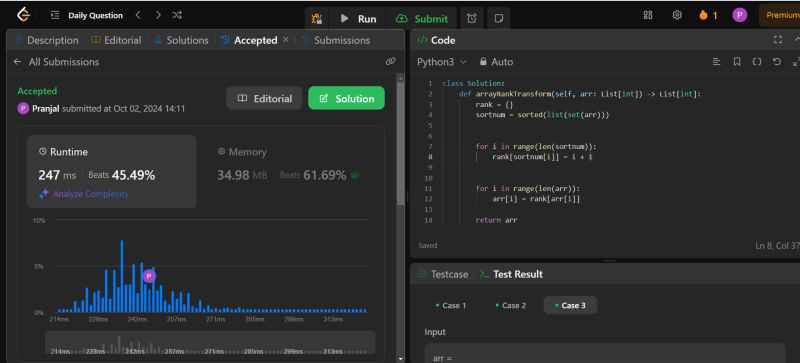This screenshot has height=363, width=800.
Task: Reset code with undo arrow icon
Action: pyautogui.click(x=777, y=62)
